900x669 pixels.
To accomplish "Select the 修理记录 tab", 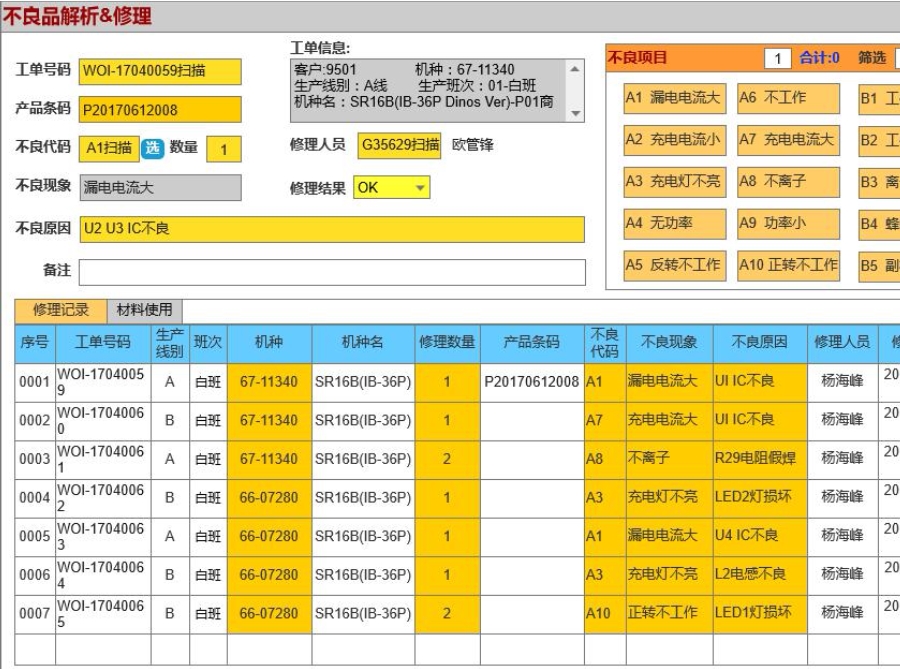I will point(61,310).
